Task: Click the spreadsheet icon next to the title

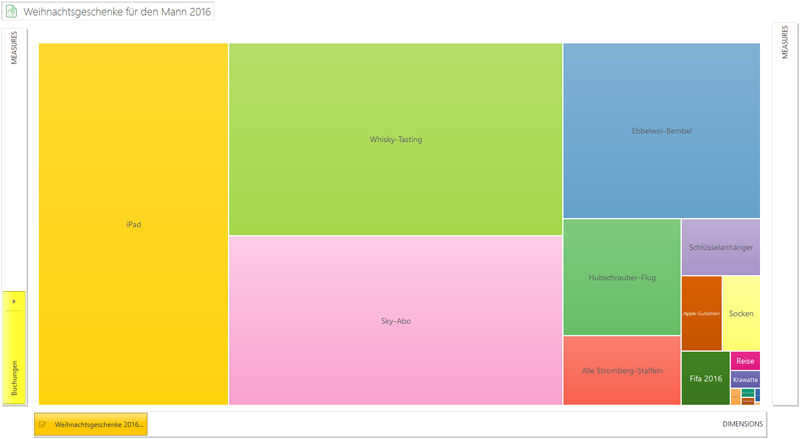Action: click(11, 11)
